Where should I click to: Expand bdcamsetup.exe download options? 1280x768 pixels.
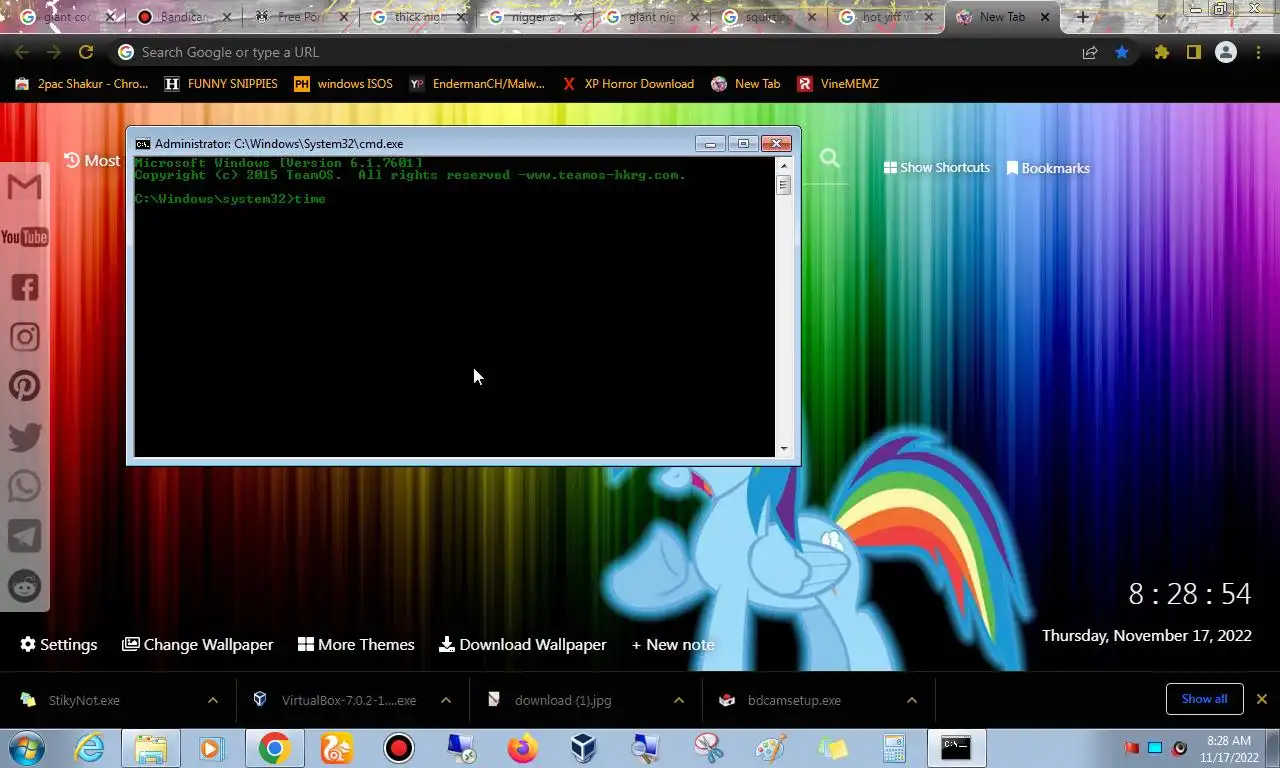912,700
